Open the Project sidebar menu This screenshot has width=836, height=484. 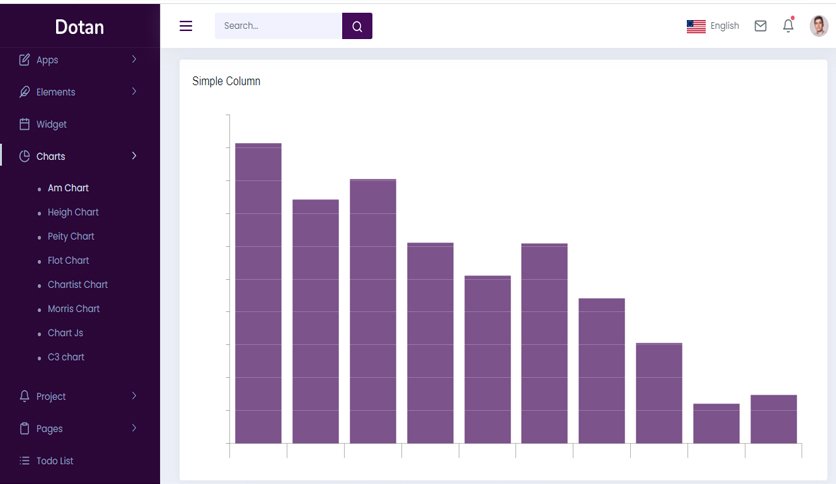(80, 396)
